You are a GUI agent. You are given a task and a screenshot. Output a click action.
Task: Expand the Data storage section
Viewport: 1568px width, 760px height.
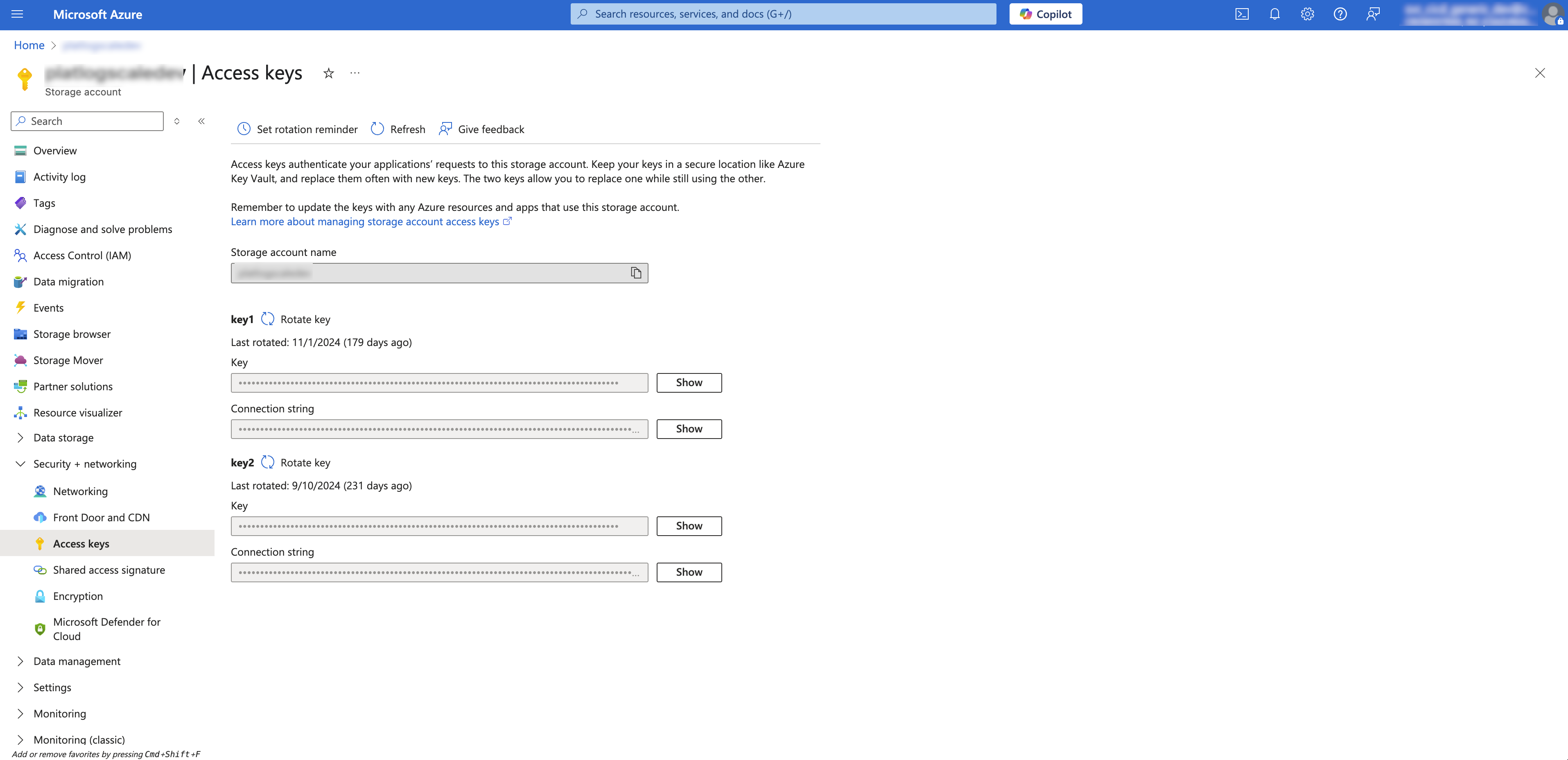(x=63, y=437)
